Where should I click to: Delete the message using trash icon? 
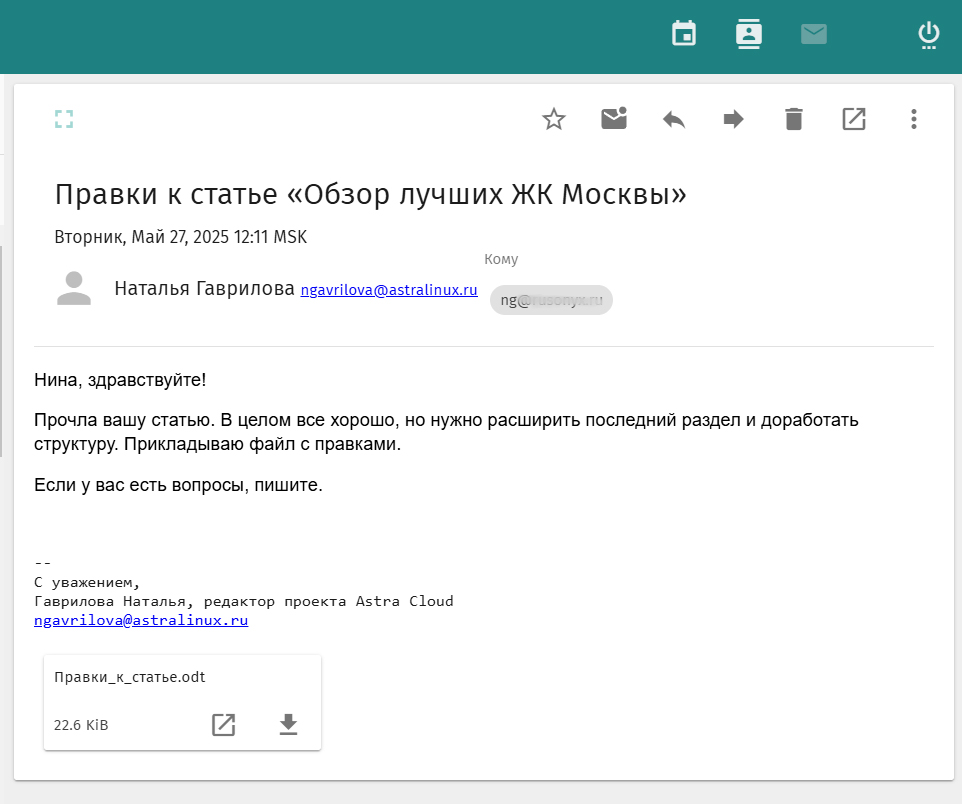pyautogui.click(x=794, y=118)
